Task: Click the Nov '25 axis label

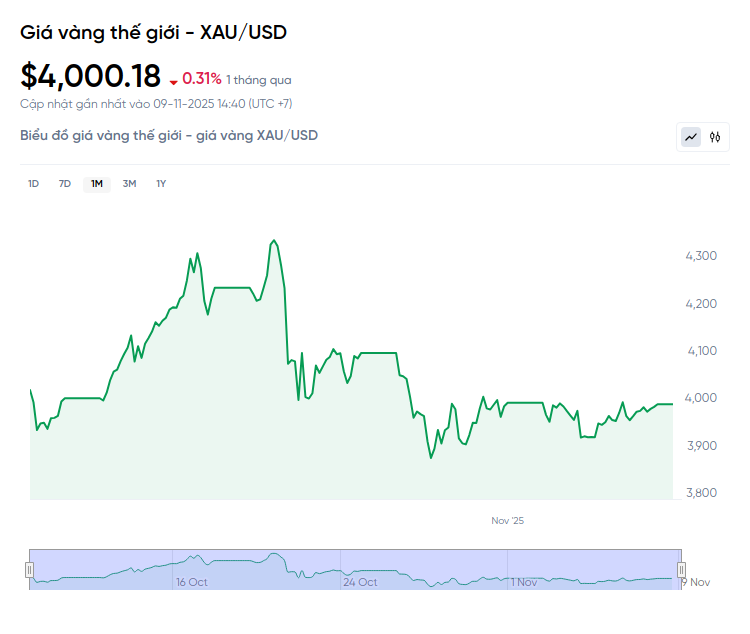Action: click(507, 521)
